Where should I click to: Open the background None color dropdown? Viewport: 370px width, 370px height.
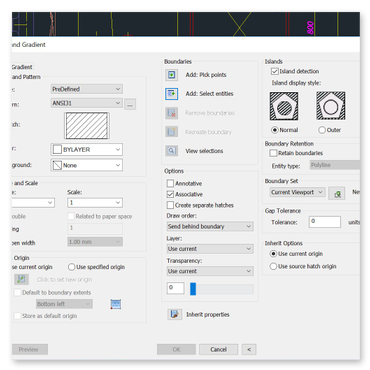tap(86, 165)
